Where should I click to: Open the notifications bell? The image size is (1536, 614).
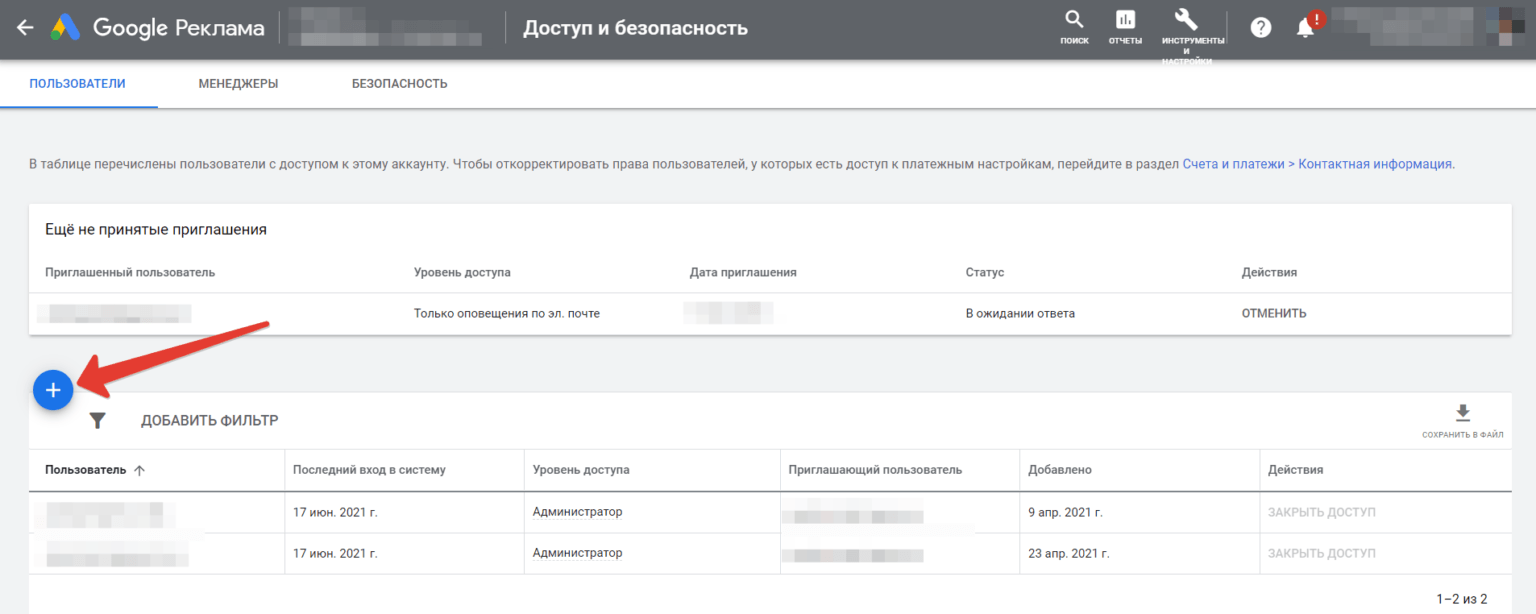[1305, 28]
